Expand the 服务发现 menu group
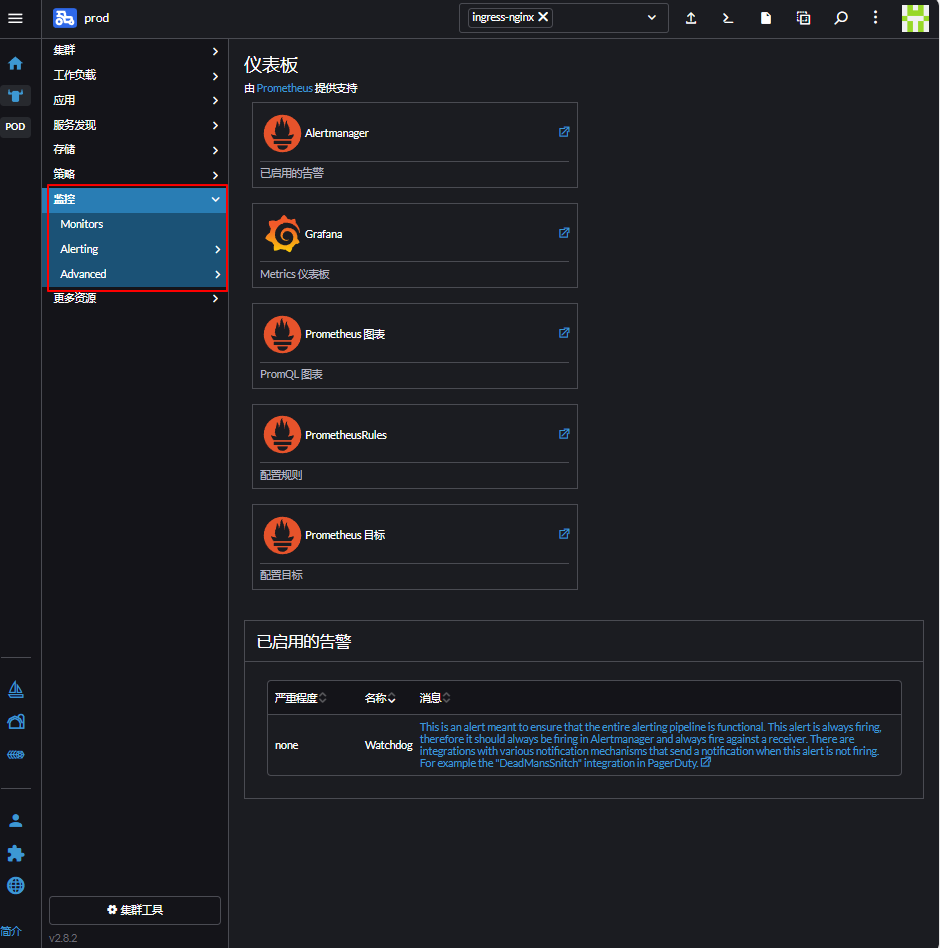Image resolution: width=940 pixels, height=948 pixels. (136, 125)
